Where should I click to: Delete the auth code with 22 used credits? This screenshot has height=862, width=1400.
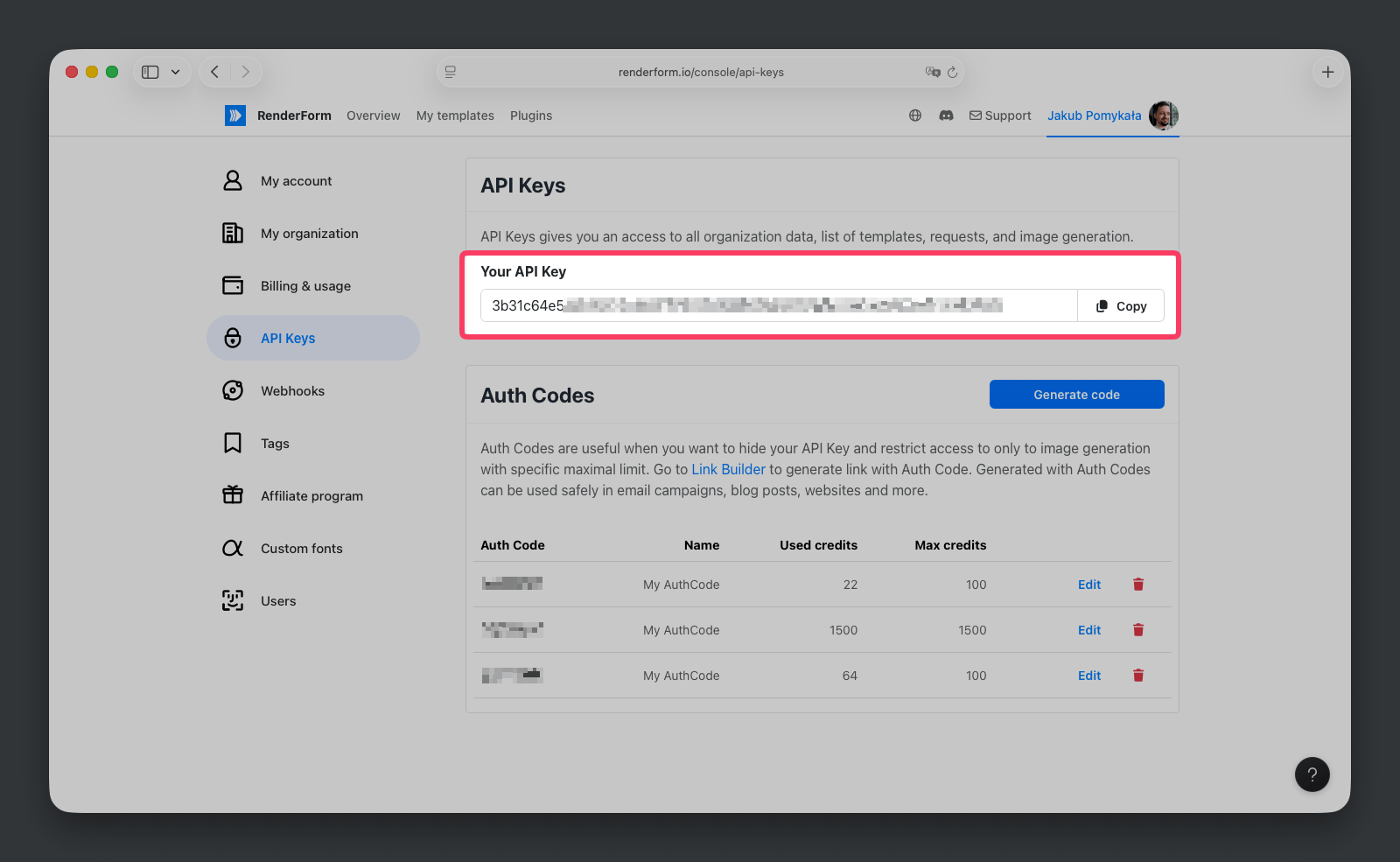pos(1138,585)
